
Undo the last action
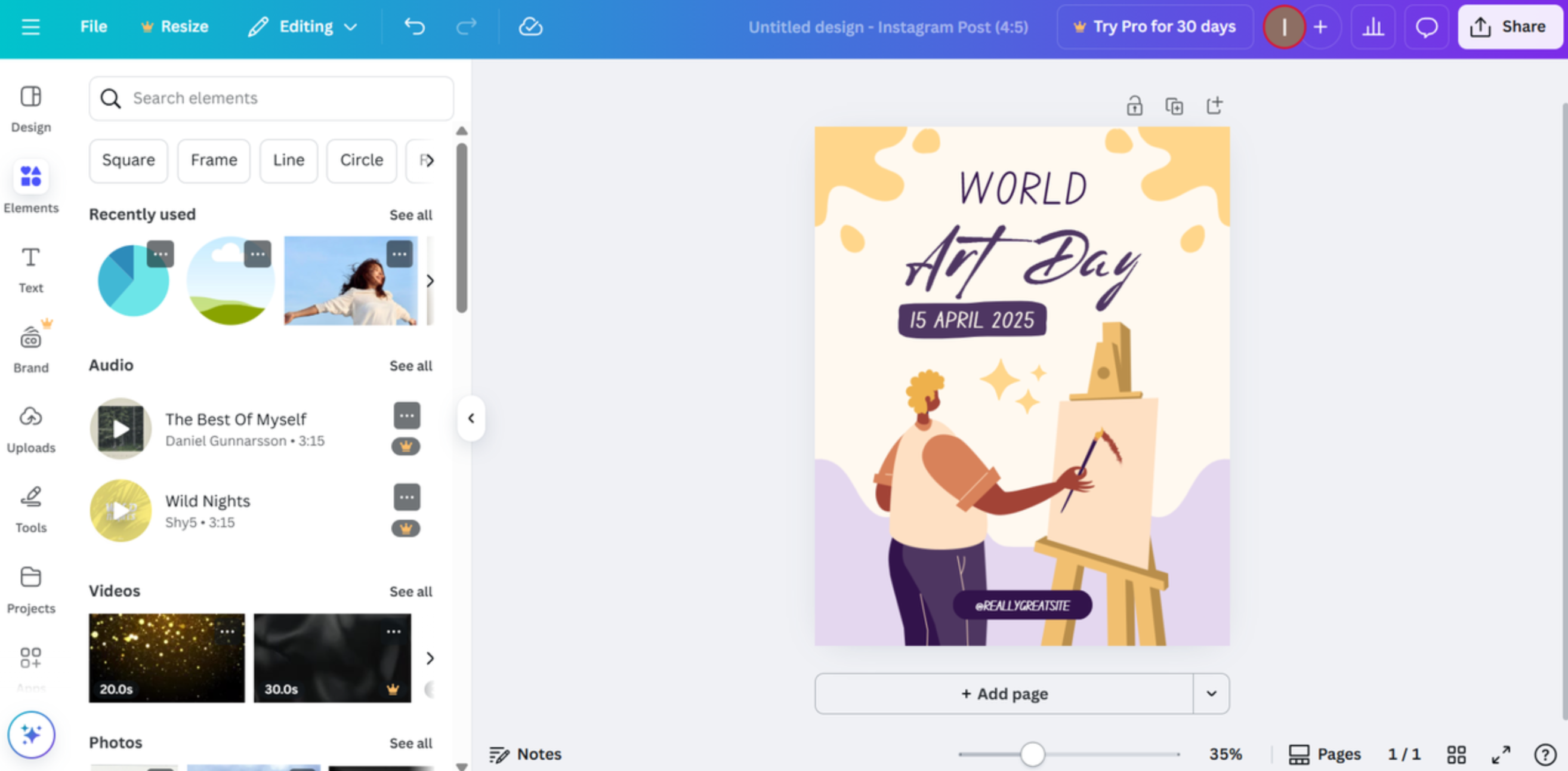[x=415, y=26]
